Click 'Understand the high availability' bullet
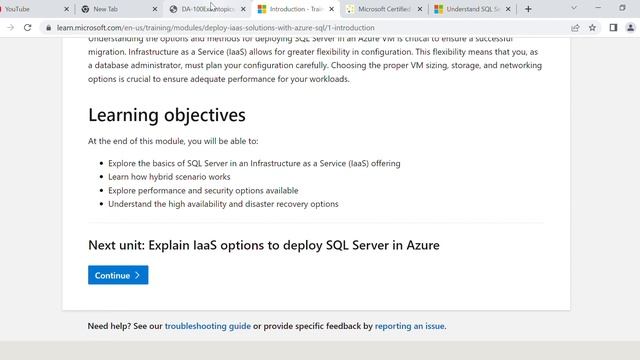Viewport: 640px width, 360px height. pos(223,204)
